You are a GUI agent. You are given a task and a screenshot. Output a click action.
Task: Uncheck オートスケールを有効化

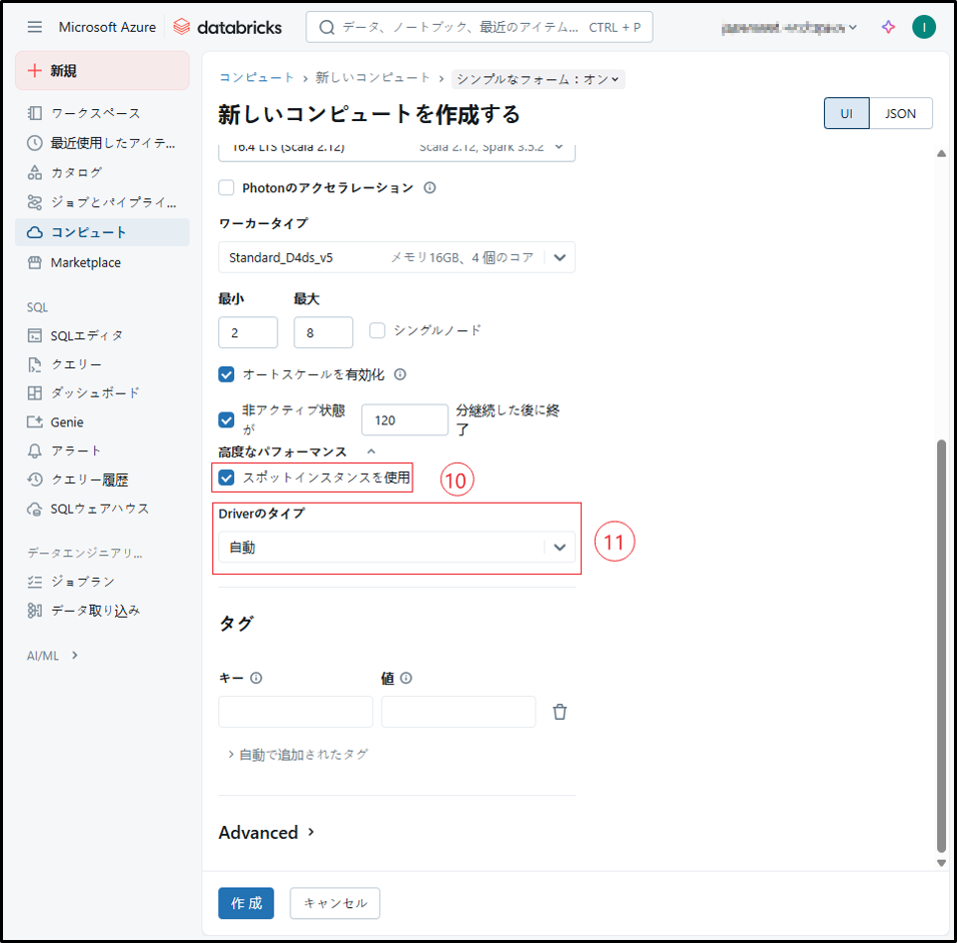pos(226,374)
